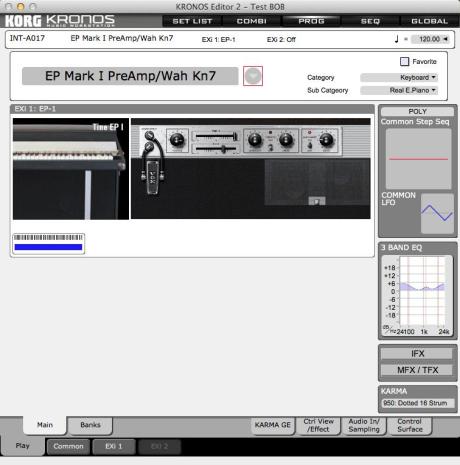
Task: Click the tremolo left knob
Action: [255, 140]
